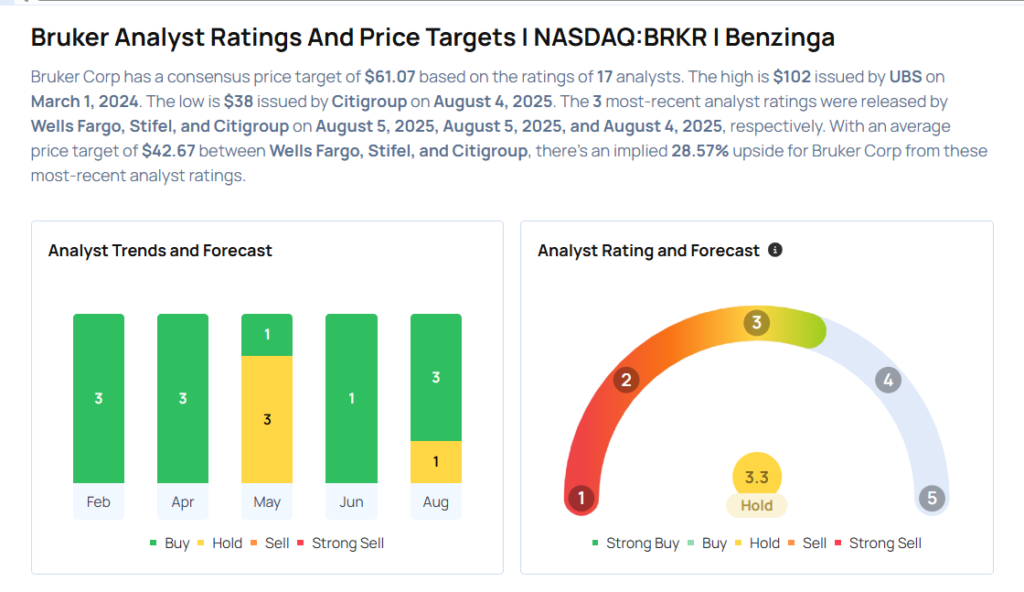Click gauge marker number 5
The height and width of the screenshot is (592, 1024).
pyautogui.click(x=932, y=497)
